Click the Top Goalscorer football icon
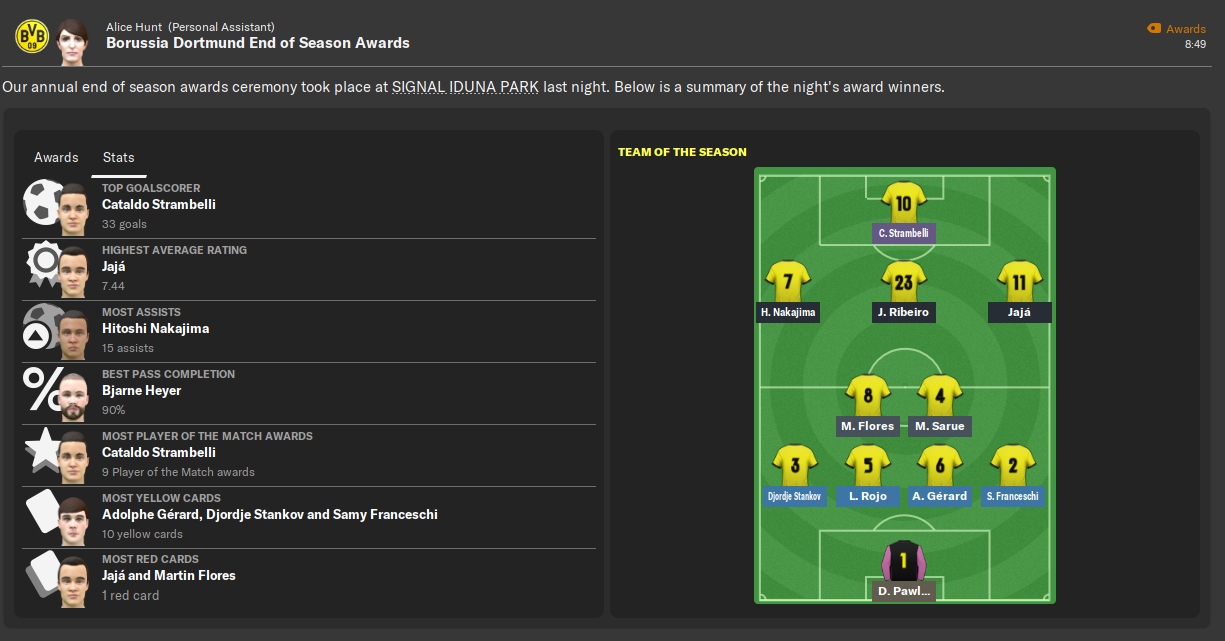Viewport: 1225px width, 641px height. (41, 201)
